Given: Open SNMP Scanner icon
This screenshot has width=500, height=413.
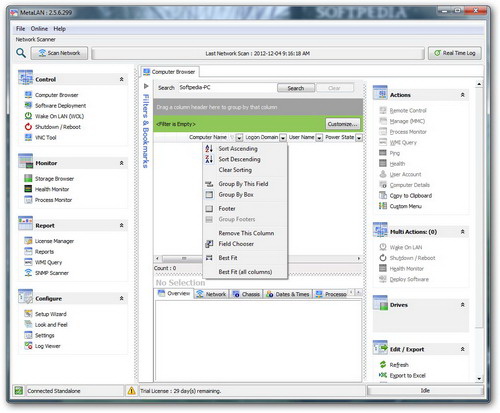Looking at the screenshot, I should tap(28, 273).
